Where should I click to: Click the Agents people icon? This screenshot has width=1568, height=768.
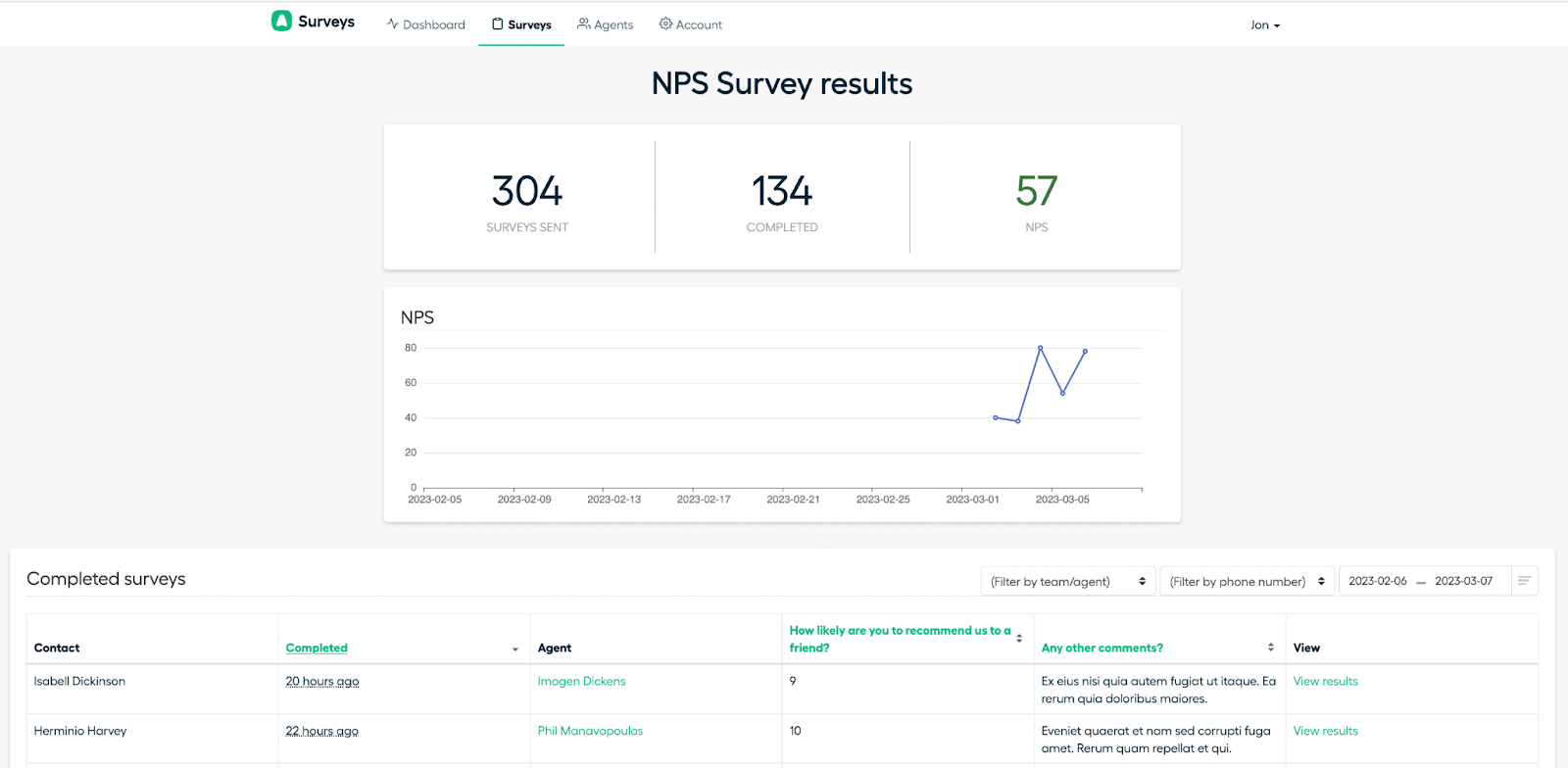tap(583, 24)
